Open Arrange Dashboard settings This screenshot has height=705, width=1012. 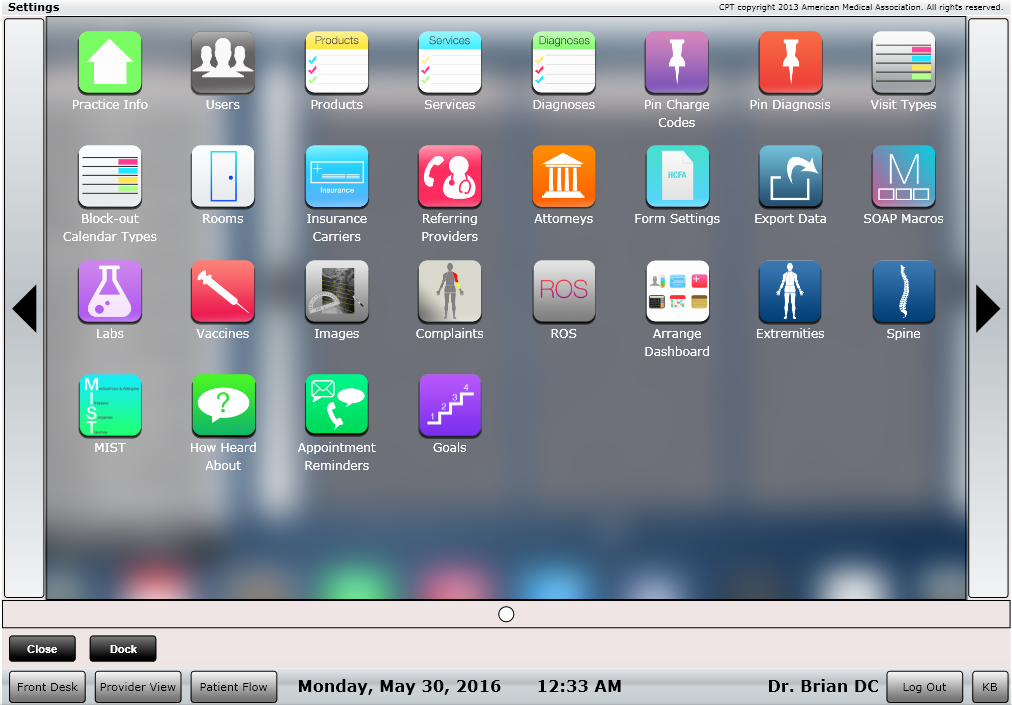tap(677, 292)
